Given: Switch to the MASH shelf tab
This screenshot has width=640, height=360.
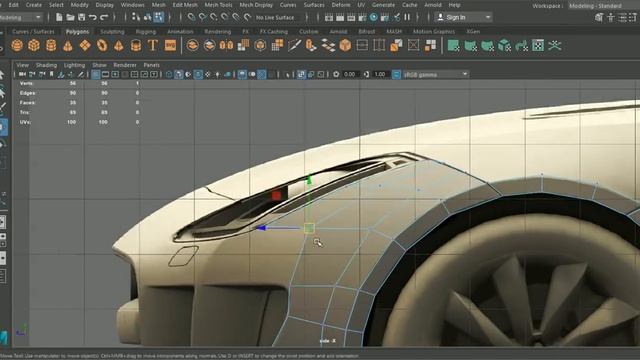Looking at the screenshot, I should pyautogui.click(x=394, y=31).
